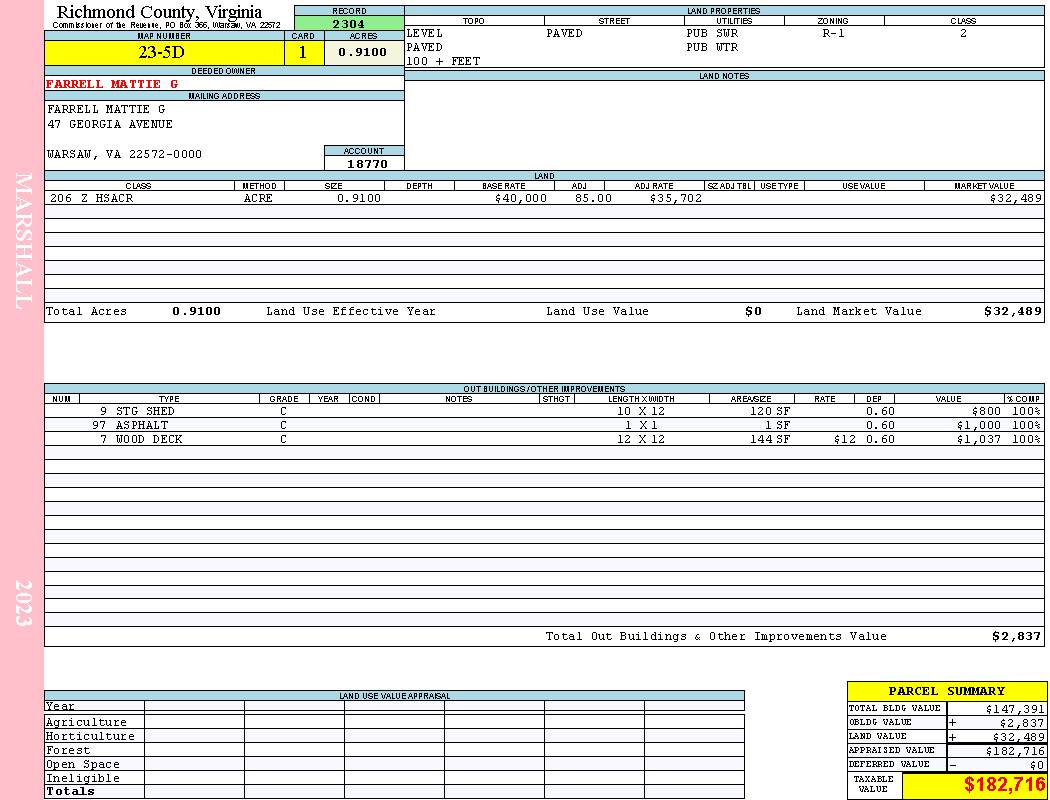Select the taxable value $182,716 in red

coord(1004,785)
